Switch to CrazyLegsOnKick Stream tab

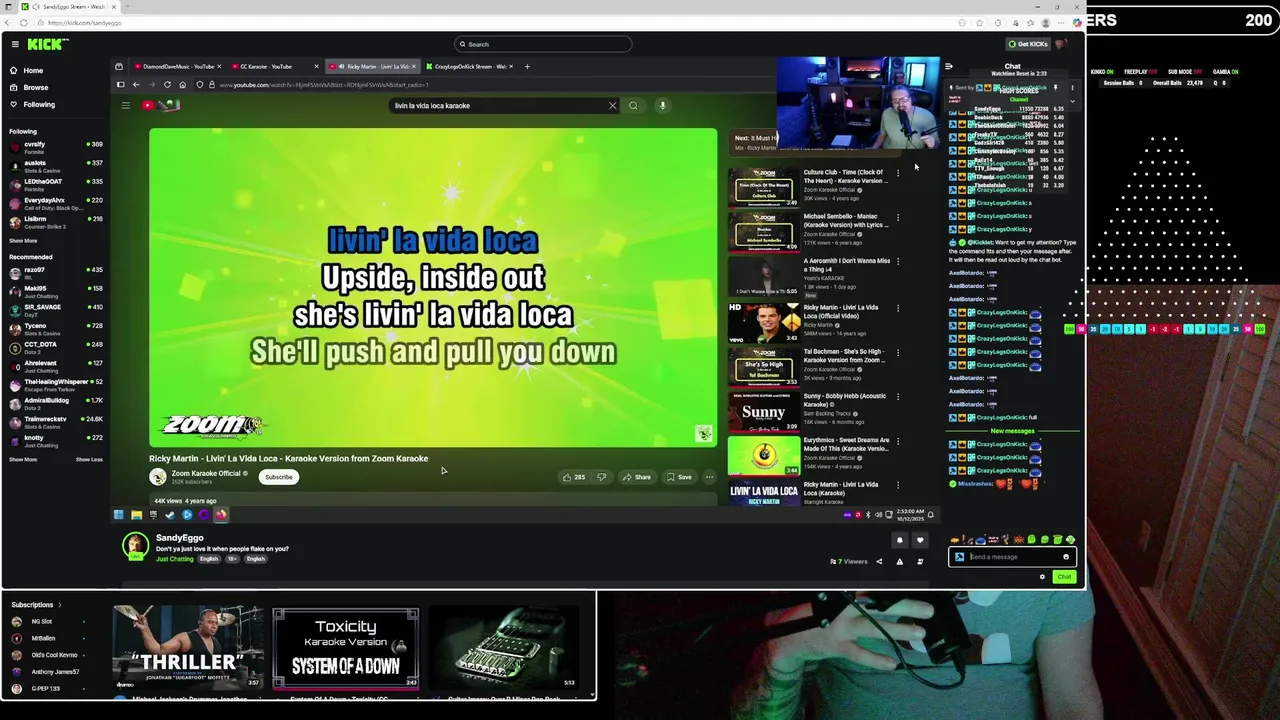pyautogui.click(x=468, y=67)
